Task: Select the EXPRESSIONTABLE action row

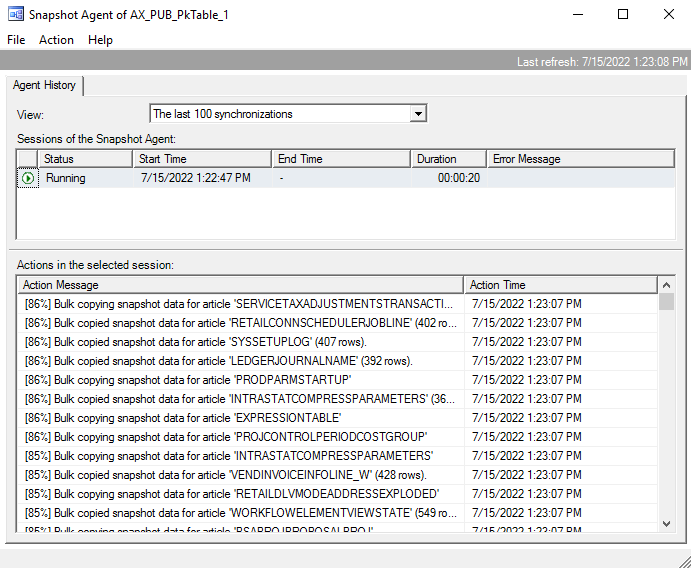Action: 338,418
